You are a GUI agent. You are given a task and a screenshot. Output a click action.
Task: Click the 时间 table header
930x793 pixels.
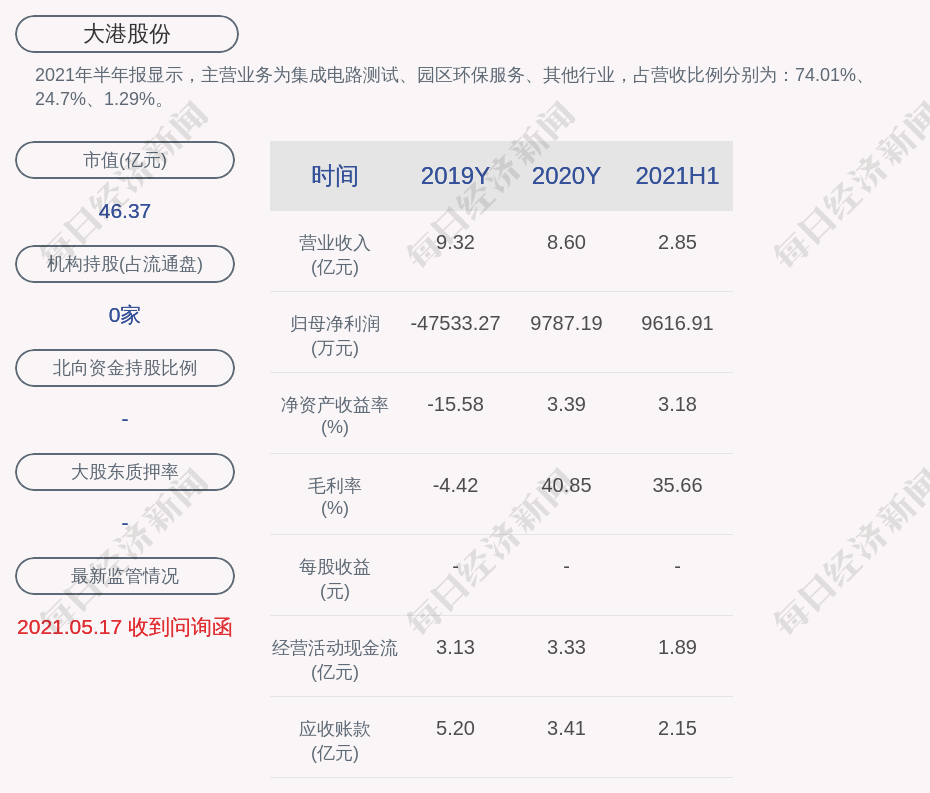coord(335,176)
